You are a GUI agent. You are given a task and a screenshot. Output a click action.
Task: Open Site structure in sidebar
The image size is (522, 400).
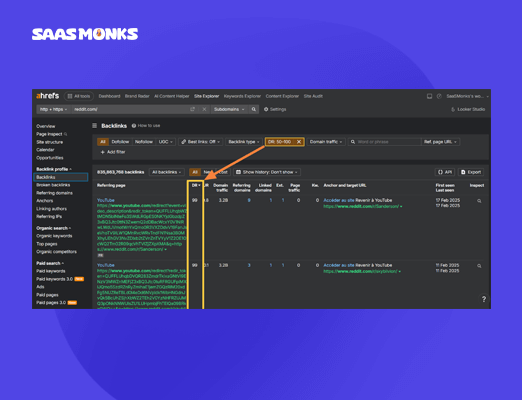click(x=49, y=142)
